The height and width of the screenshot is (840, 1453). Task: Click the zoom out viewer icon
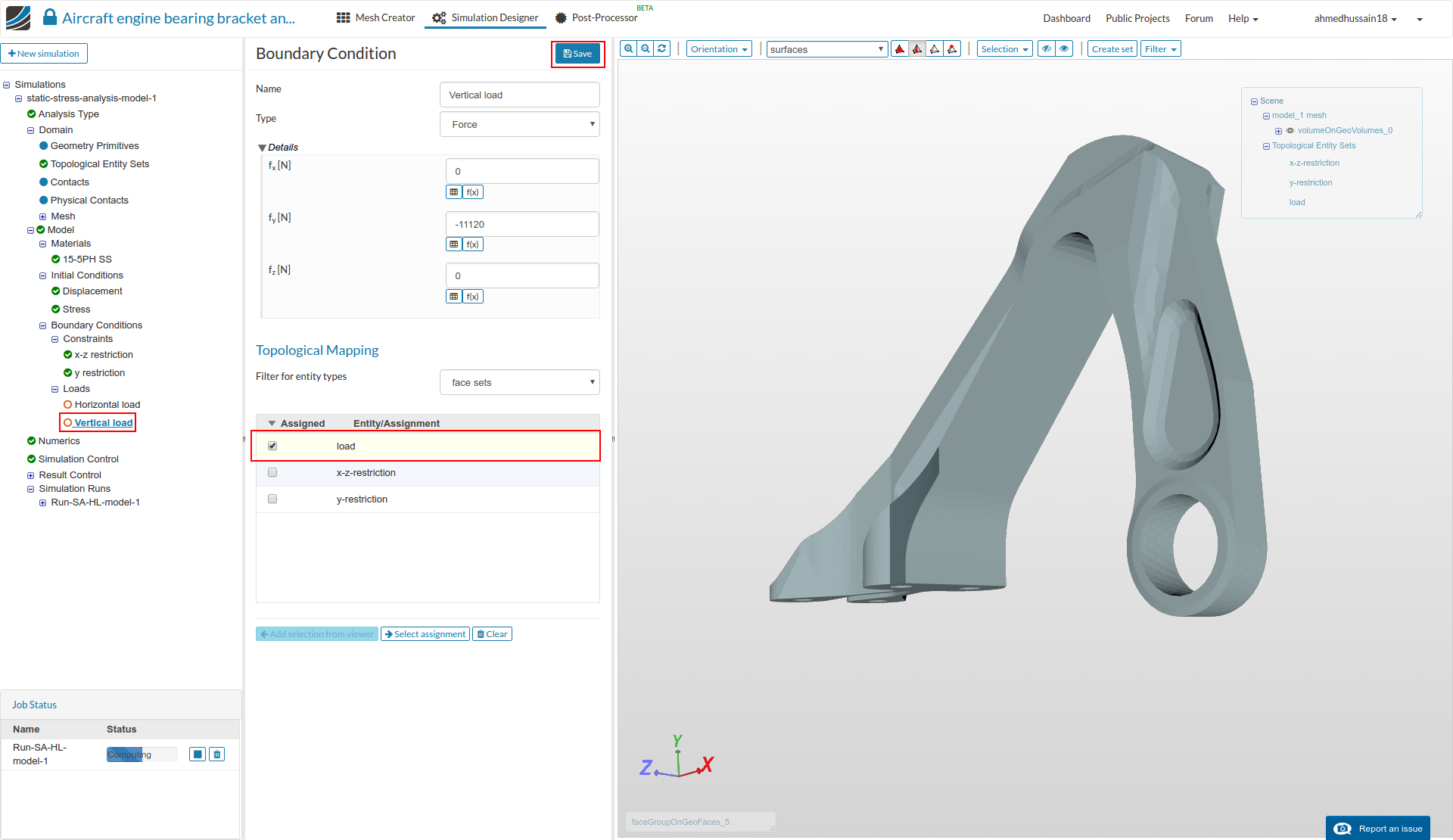[646, 49]
